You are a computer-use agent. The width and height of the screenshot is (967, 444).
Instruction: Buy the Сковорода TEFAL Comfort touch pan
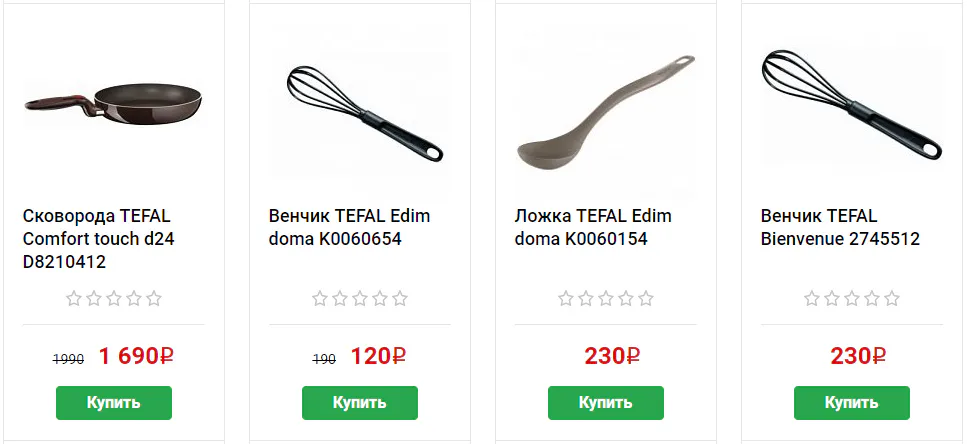pyautogui.click(x=113, y=403)
